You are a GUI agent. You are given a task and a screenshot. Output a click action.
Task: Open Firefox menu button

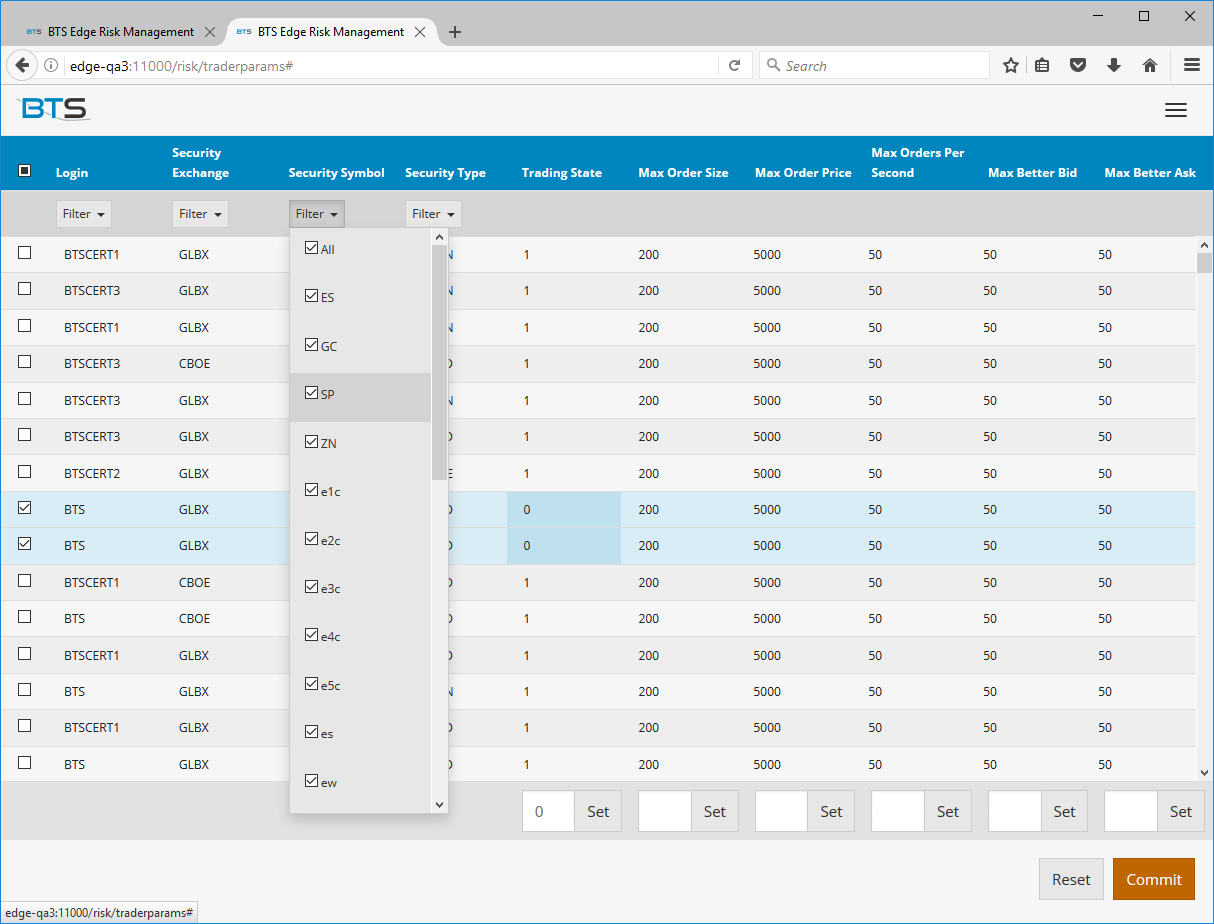pos(1191,65)
